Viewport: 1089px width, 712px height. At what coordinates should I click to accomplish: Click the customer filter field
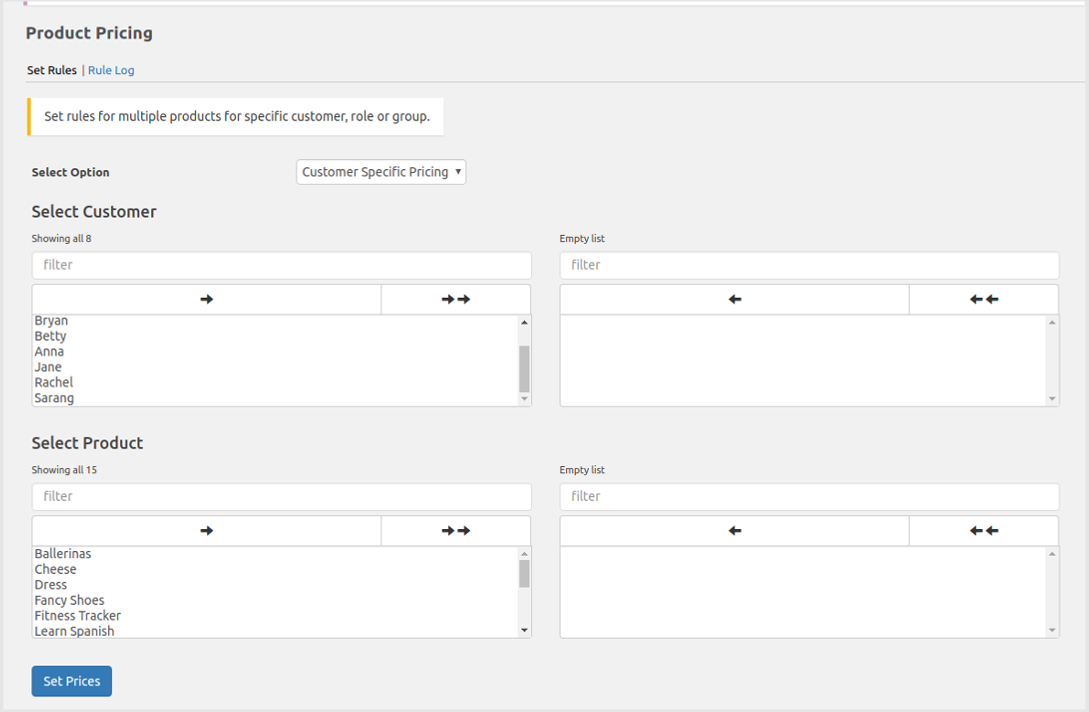click(281, 265)
